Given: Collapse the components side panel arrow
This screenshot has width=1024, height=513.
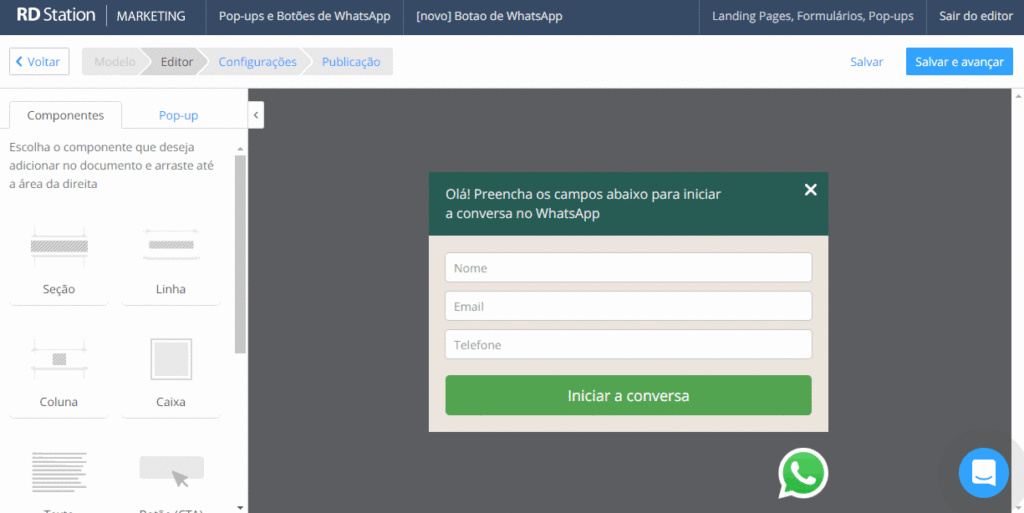Looking at the screenshot, I should pyautogui.click(x=256, y=115).
